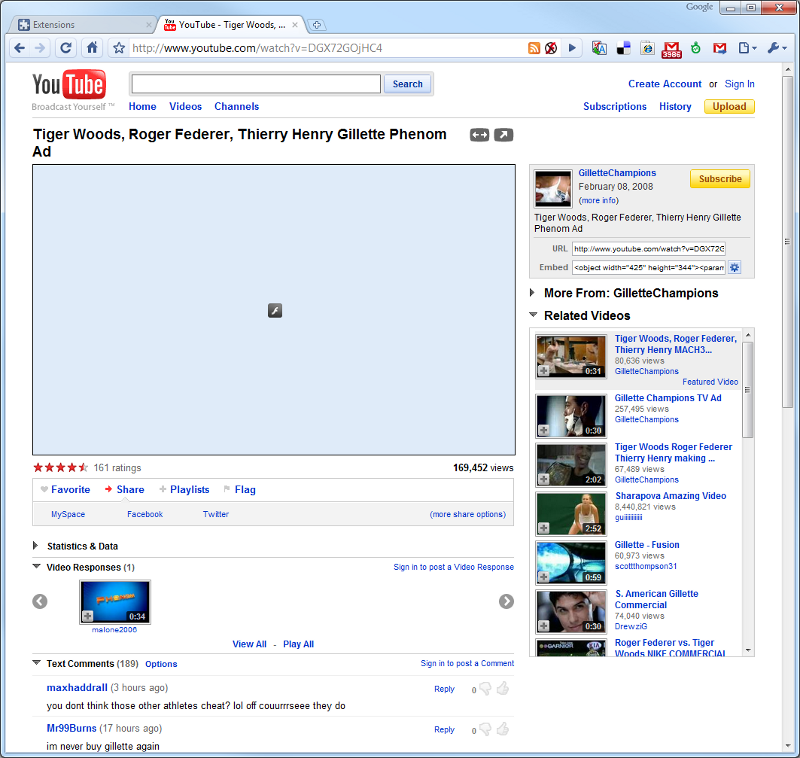Switch to the Extensions tab
This screenshot has height=758, width=800.
[x=84, y=24]
